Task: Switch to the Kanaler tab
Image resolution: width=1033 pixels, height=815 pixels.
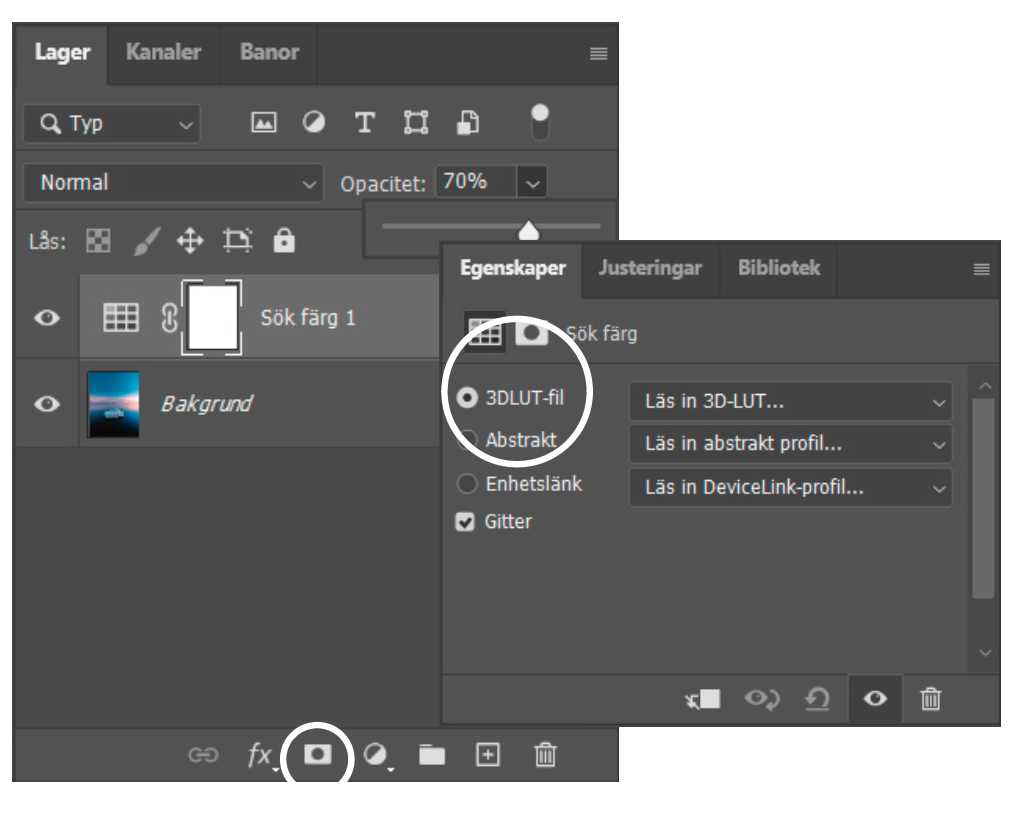Action: [163, 52]
